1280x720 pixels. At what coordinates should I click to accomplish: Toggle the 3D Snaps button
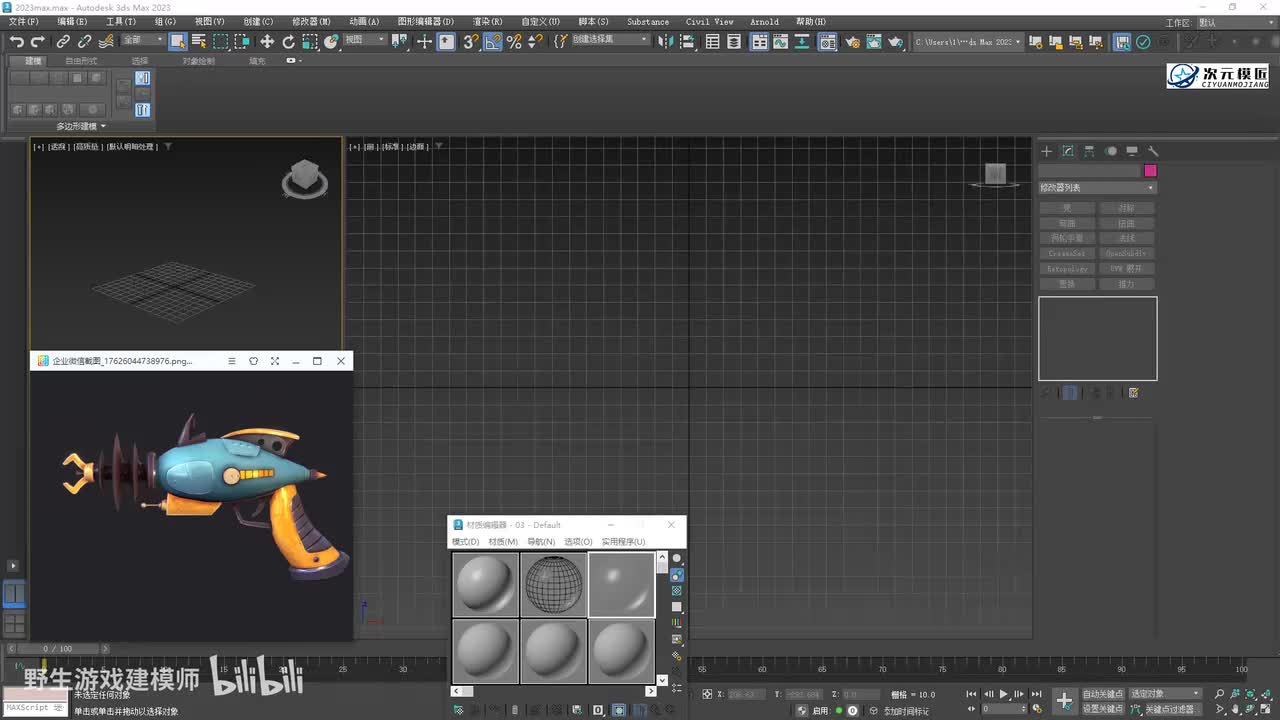click(x=470, y=41)
